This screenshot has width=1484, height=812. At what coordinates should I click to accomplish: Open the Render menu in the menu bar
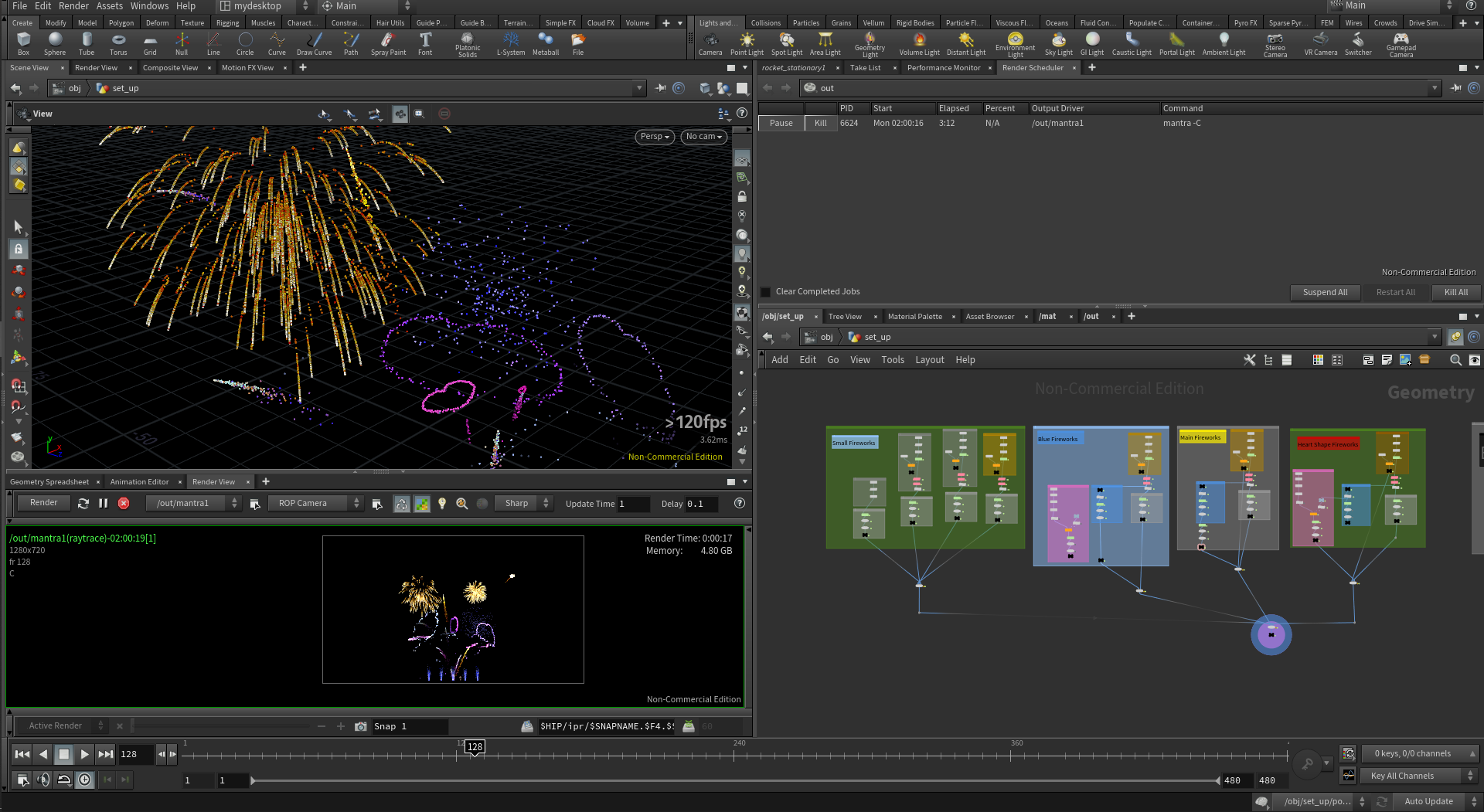click(x=73, y=6)
